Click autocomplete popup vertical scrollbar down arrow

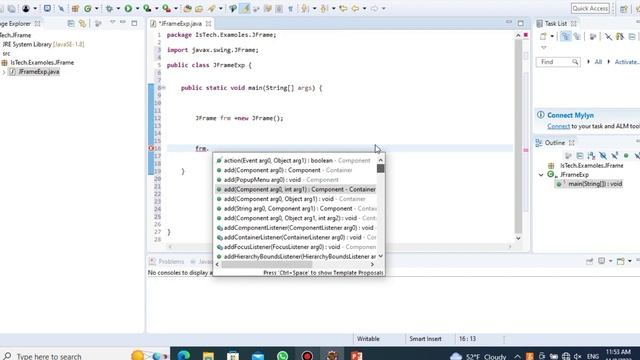[x=380, y=256]
